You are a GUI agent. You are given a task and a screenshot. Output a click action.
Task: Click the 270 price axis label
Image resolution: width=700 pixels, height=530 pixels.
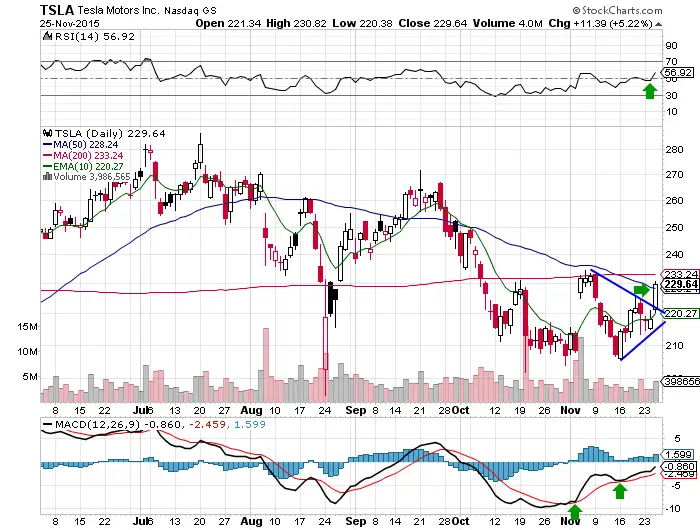tap(674, 175)
